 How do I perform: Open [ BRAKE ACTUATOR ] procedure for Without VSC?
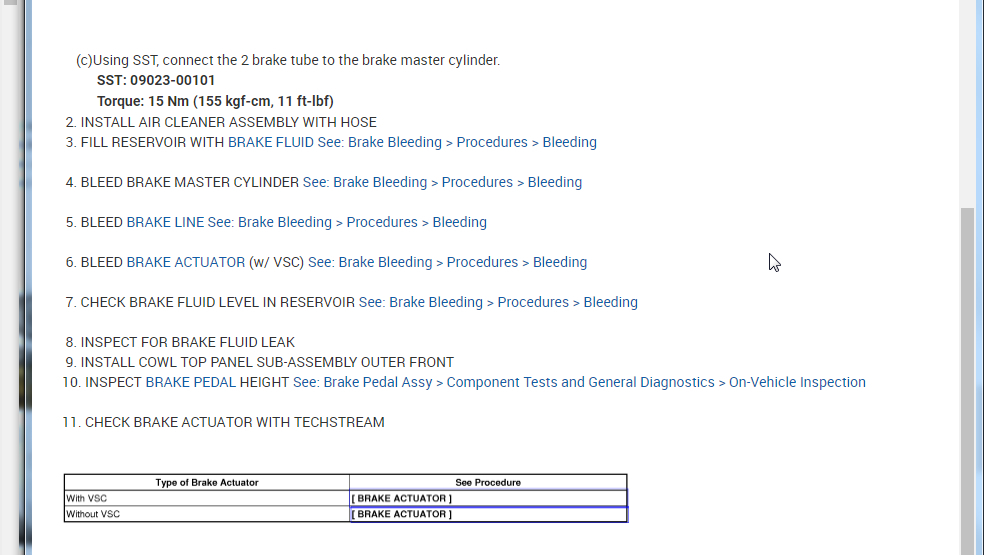(x=402, y=514)
